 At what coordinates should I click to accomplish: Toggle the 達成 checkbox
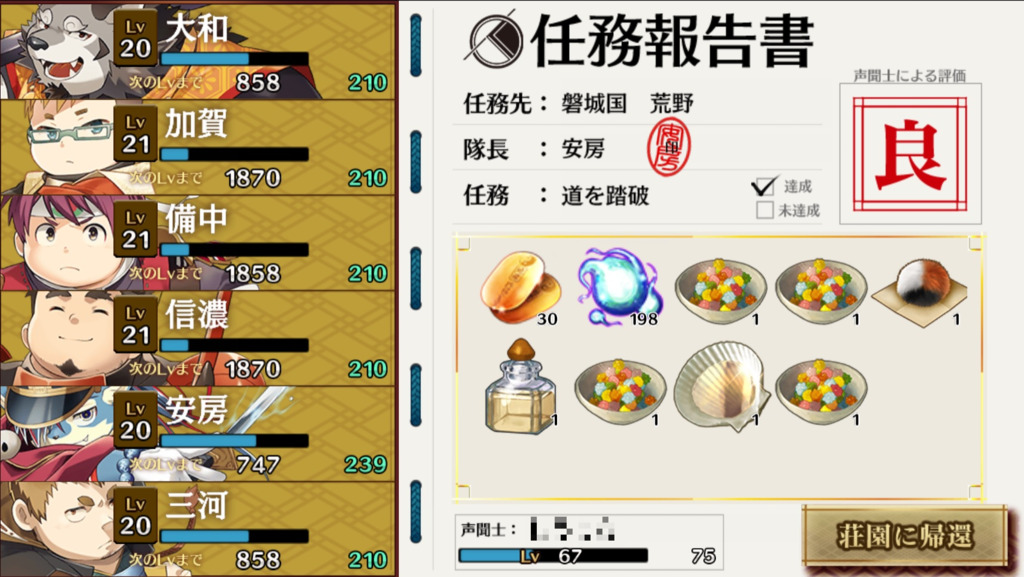click(x=764, y=186)
